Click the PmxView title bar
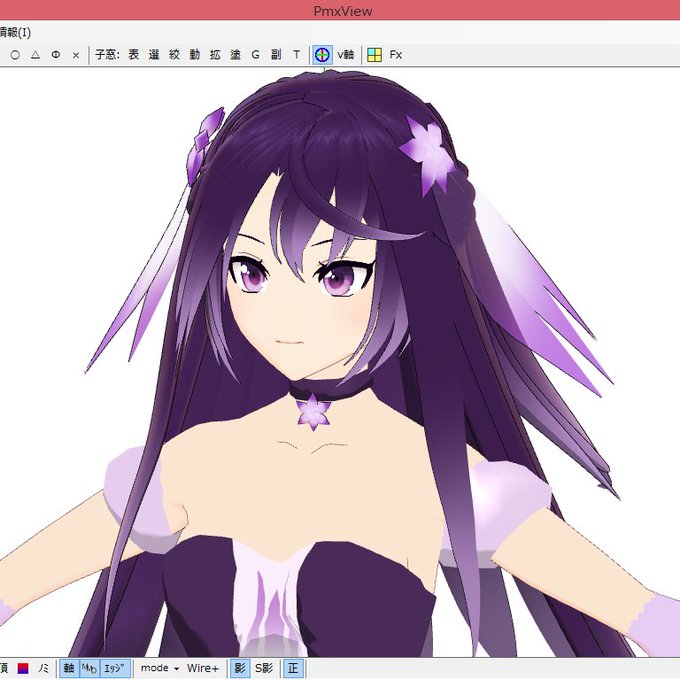Viewport: 680px width, 680px height. click(340, 10)
